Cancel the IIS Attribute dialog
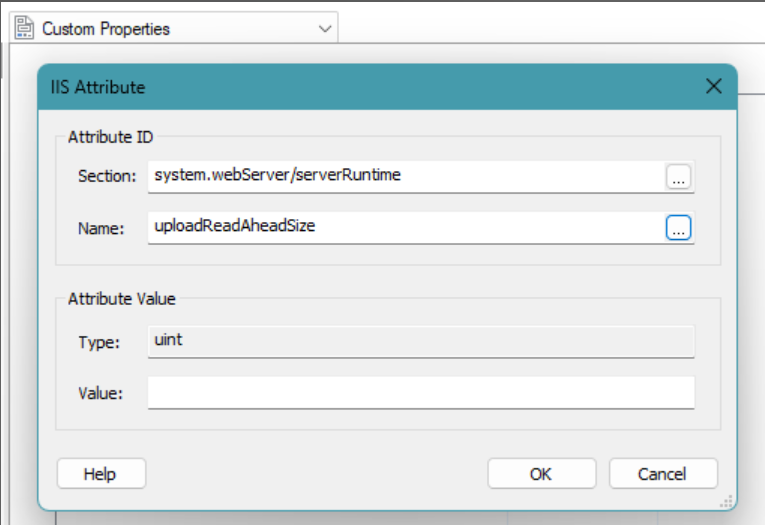 pyautogui.click(x=663, y=473)
